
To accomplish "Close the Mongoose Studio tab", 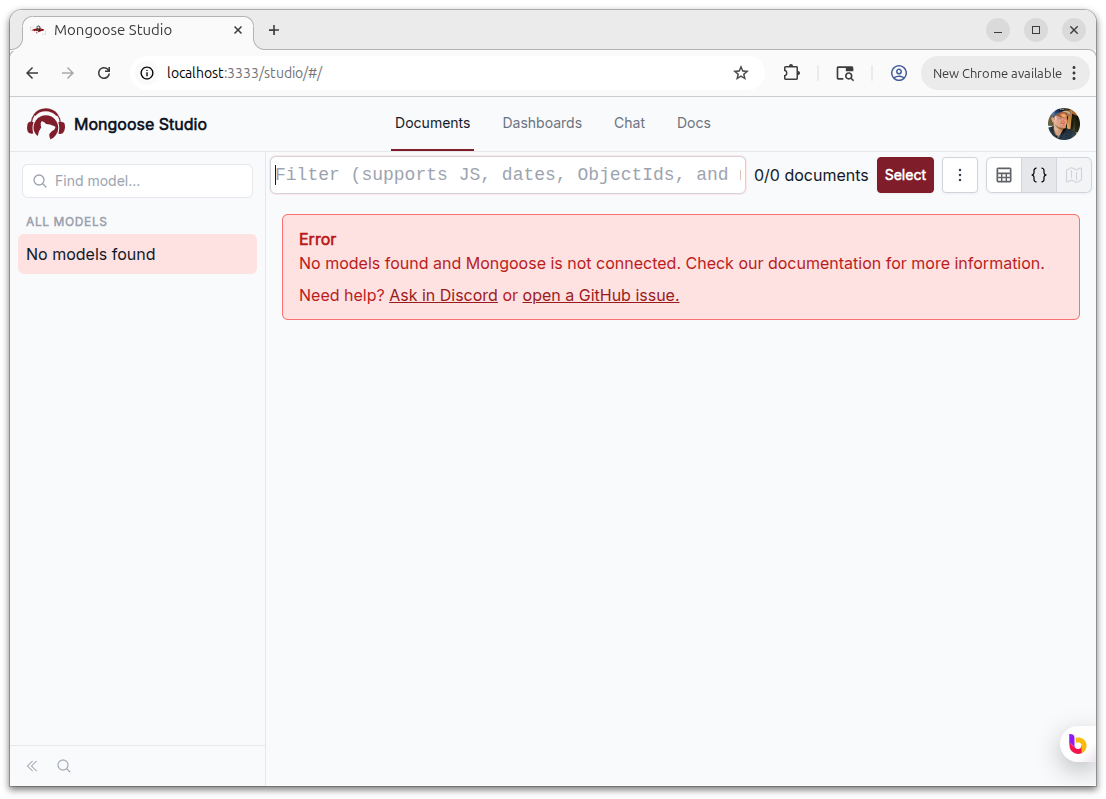I will [x=238, y=30].
